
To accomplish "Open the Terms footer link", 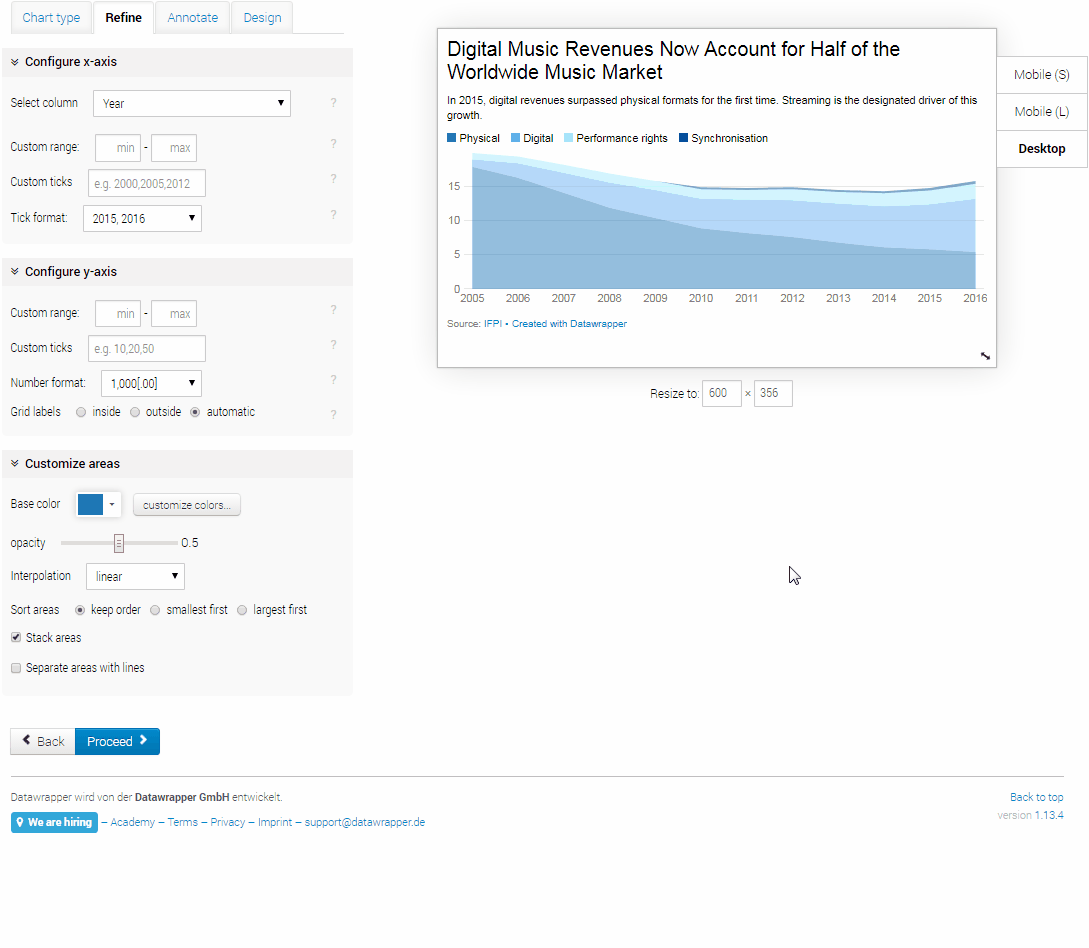I will pyautogui.click(x=183, y=822).
